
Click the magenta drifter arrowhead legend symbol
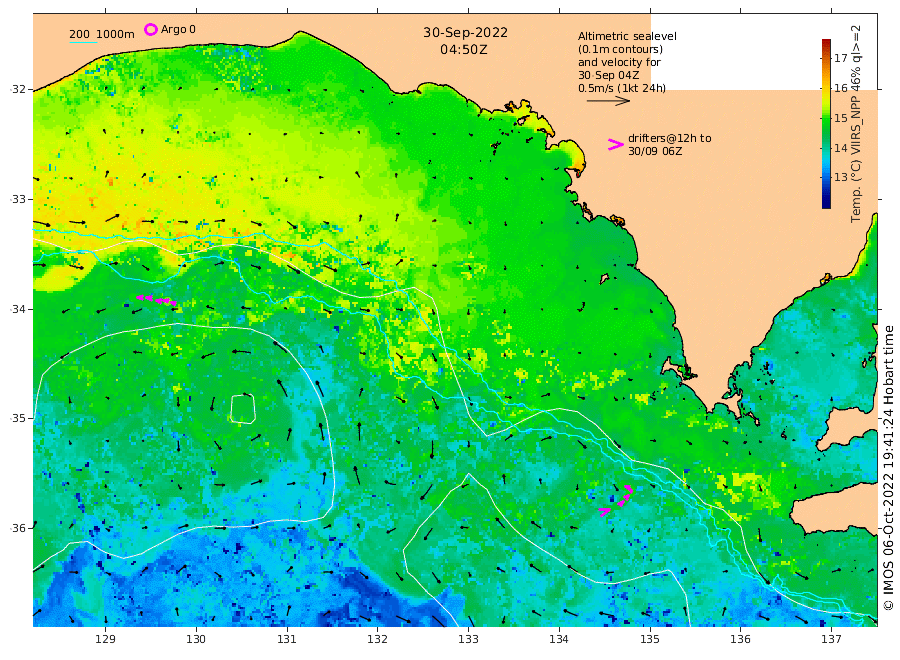[x=615, y=145]
